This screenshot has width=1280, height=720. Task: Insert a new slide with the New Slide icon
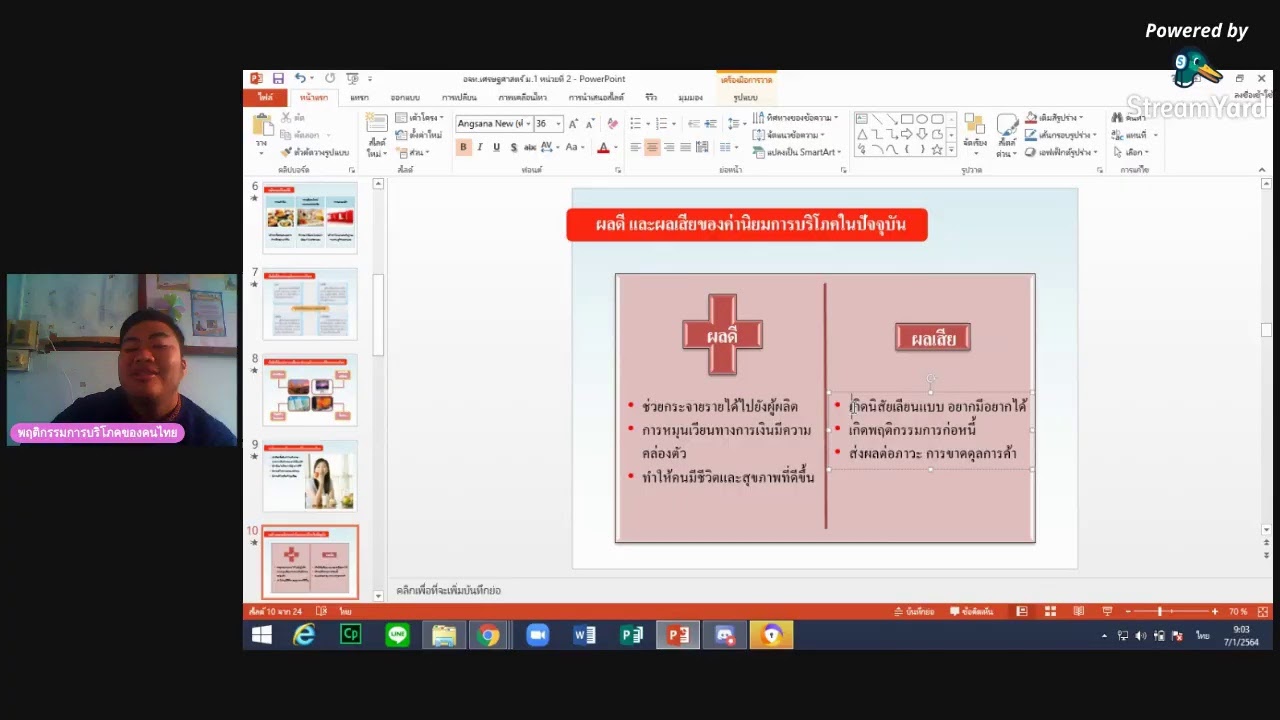(x=376, y=124)
